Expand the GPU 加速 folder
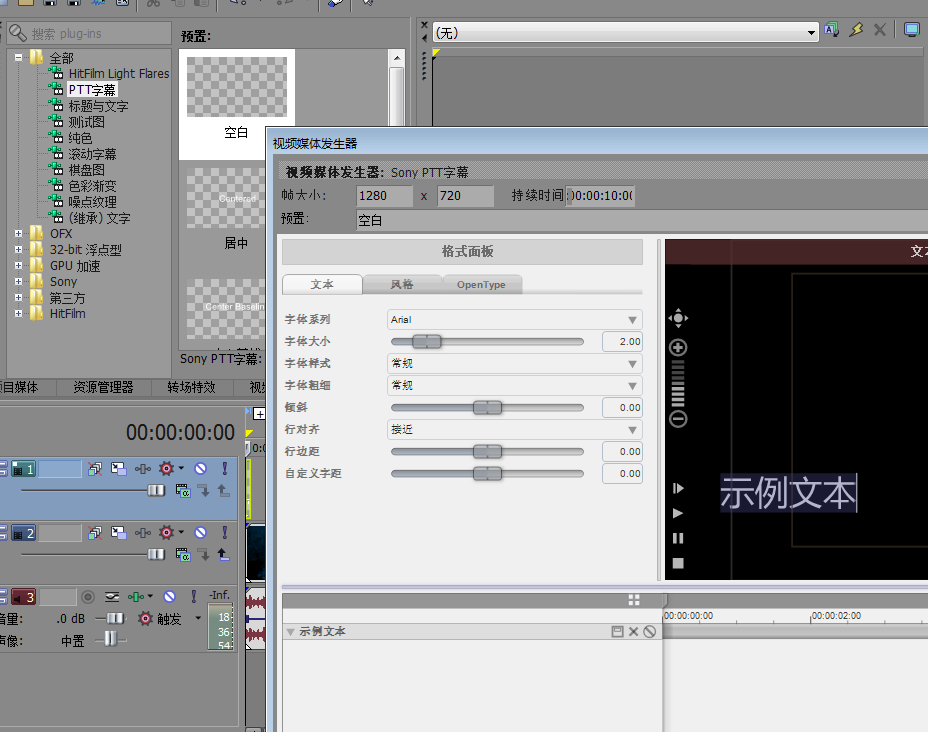The image size is (928, 732). tap(18, 266)
